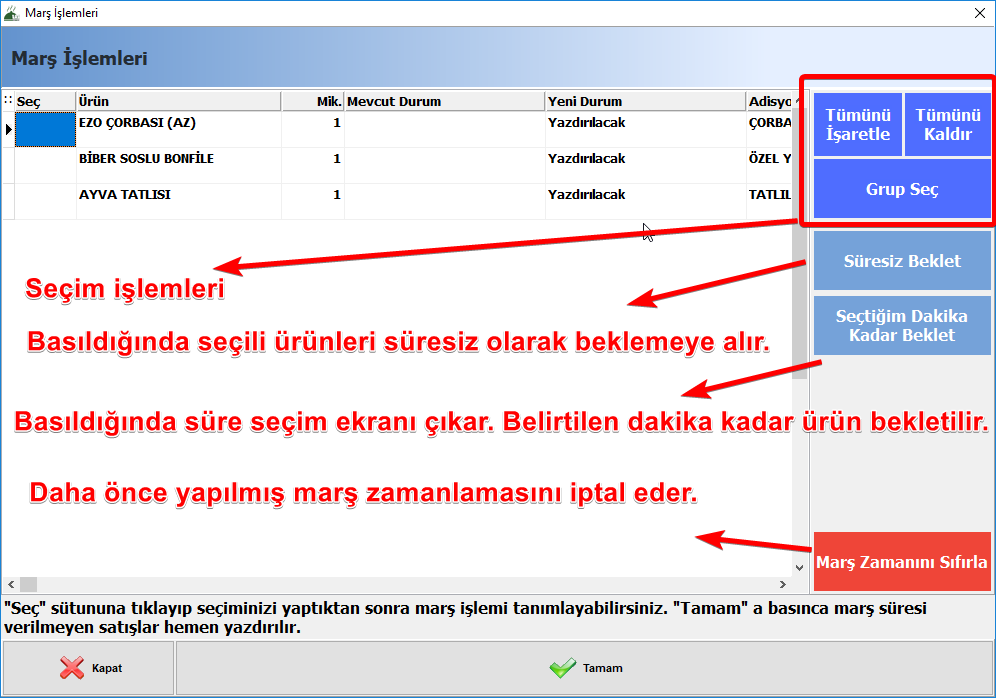This screenshot has width=996, height=698.
Task: Click the Mik. column header
Action: pos(313,102)
